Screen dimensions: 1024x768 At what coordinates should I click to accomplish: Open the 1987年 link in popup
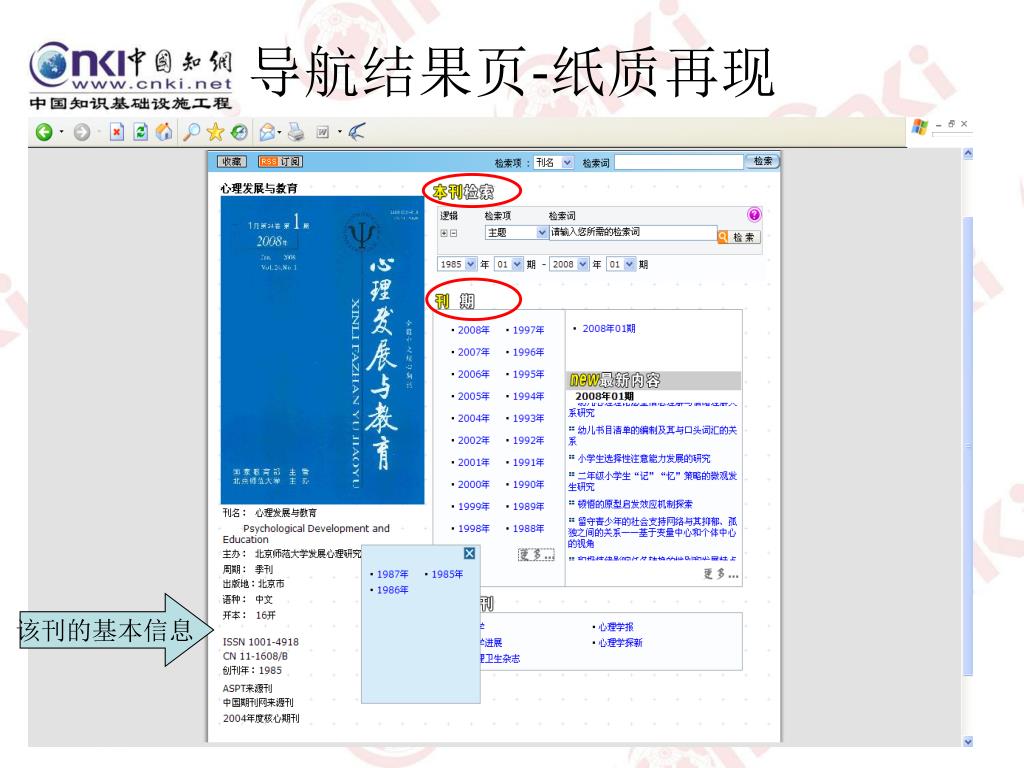[392, 575]
